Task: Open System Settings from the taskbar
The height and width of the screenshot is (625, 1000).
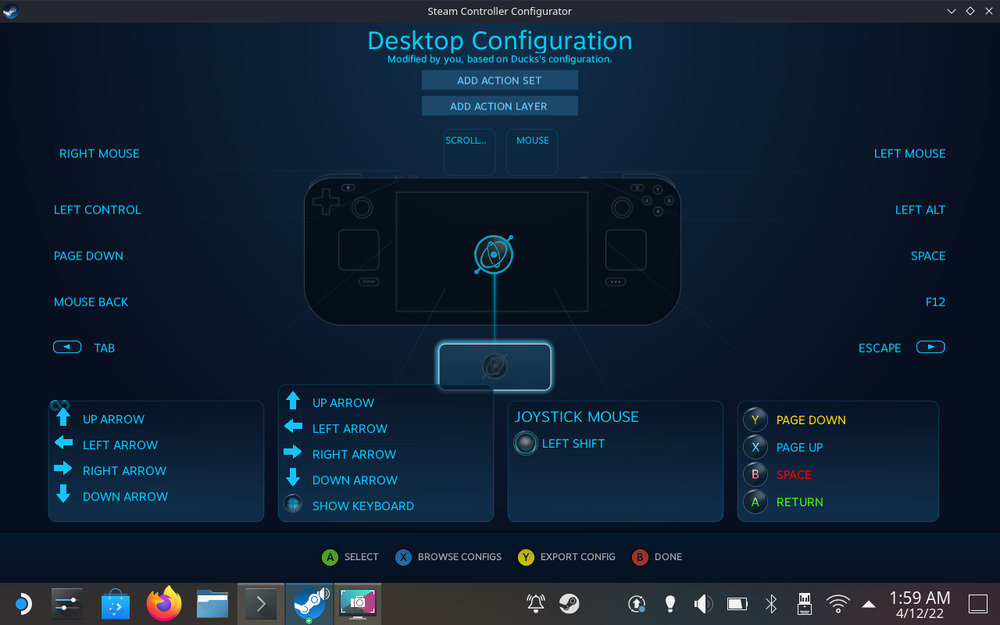Action: tap(67, 603)
